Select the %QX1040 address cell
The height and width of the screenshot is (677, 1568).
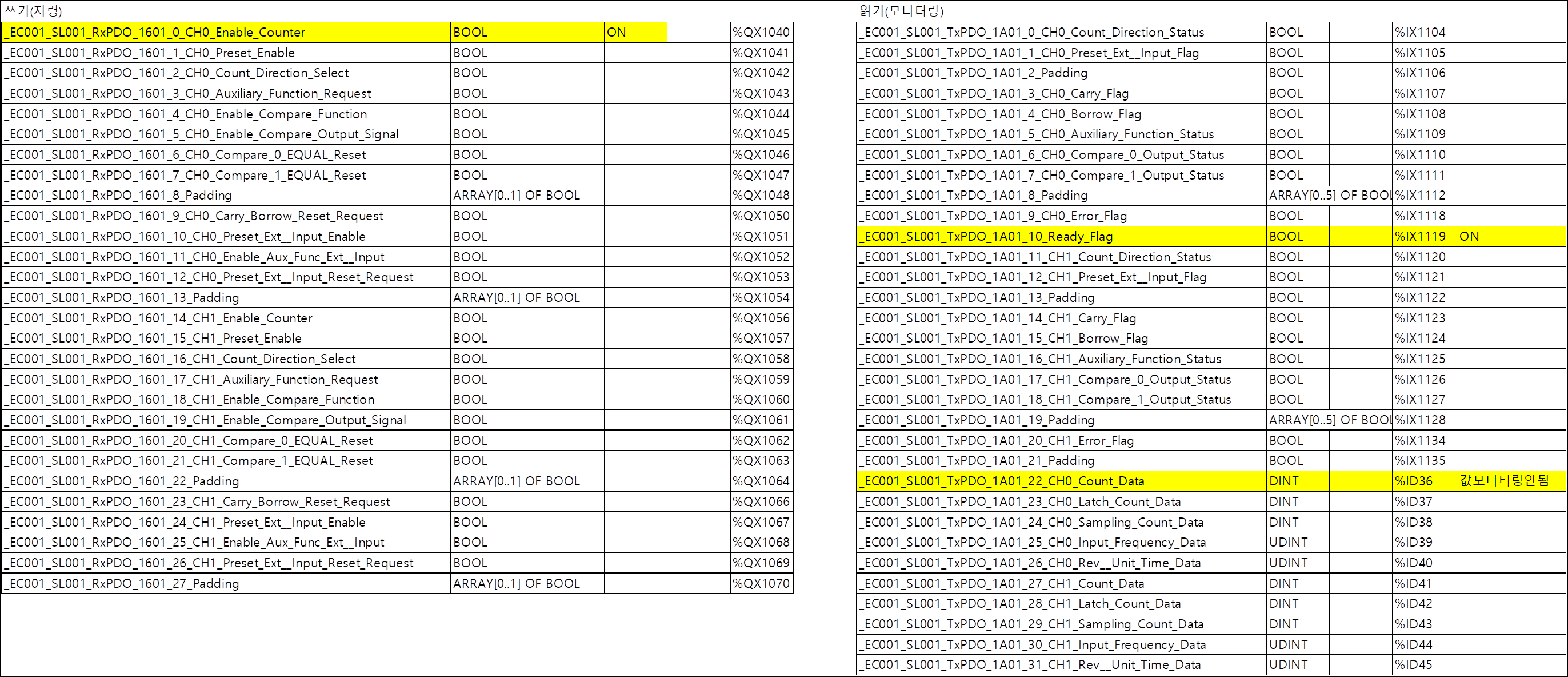pyautogui.click(x=761, y=32)
